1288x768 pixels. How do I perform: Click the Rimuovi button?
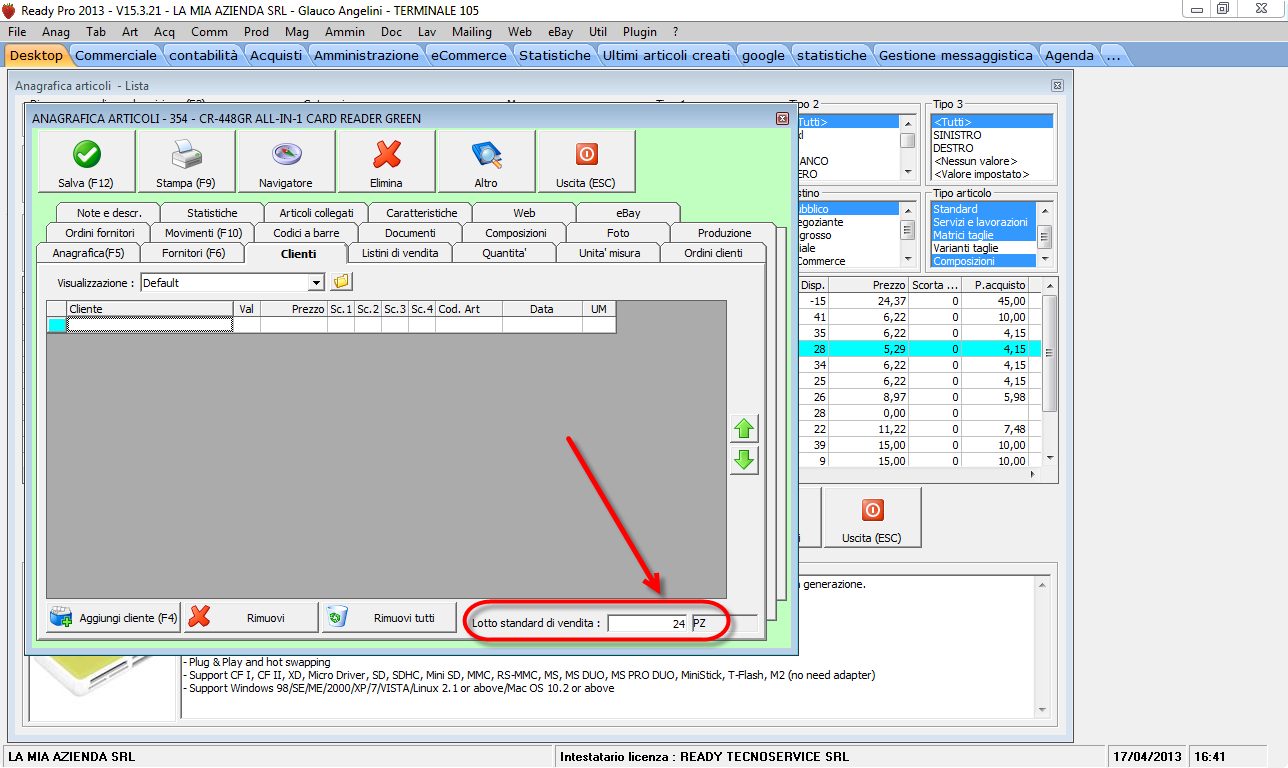(x=251, y=618)
